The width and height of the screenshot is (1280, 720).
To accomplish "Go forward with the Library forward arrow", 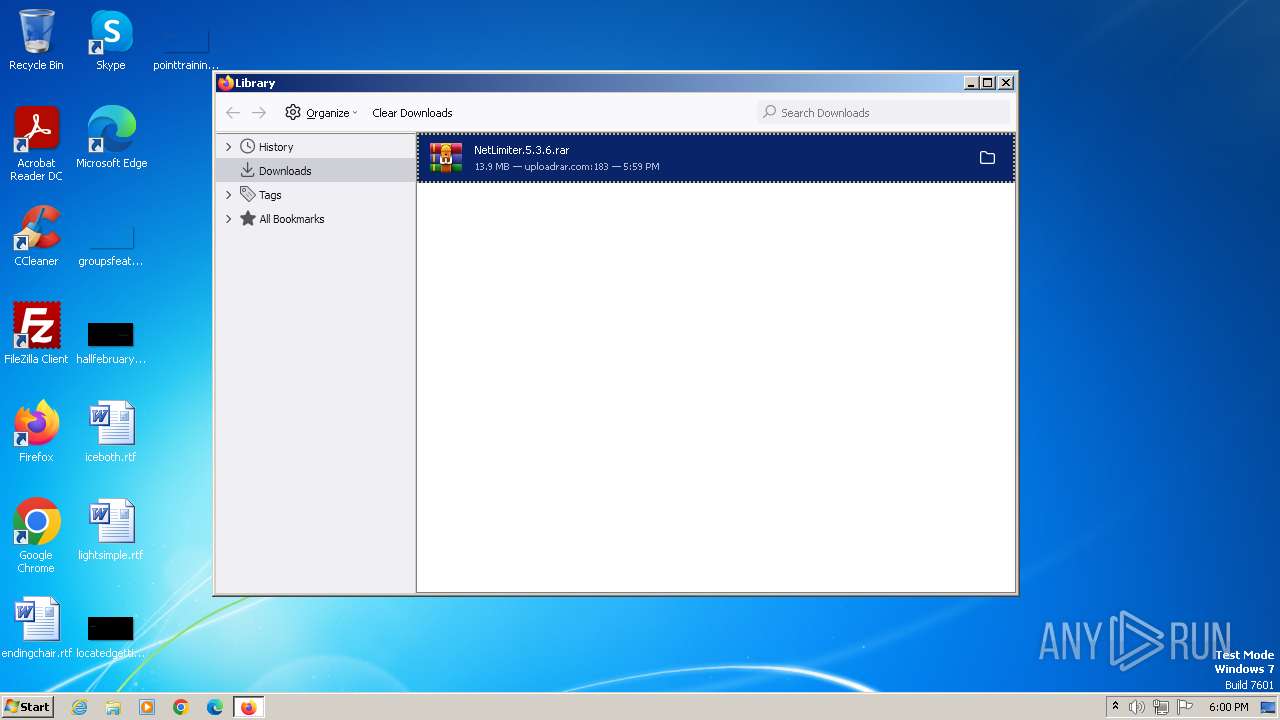I will pyautogui.click(x=259, y=113).
